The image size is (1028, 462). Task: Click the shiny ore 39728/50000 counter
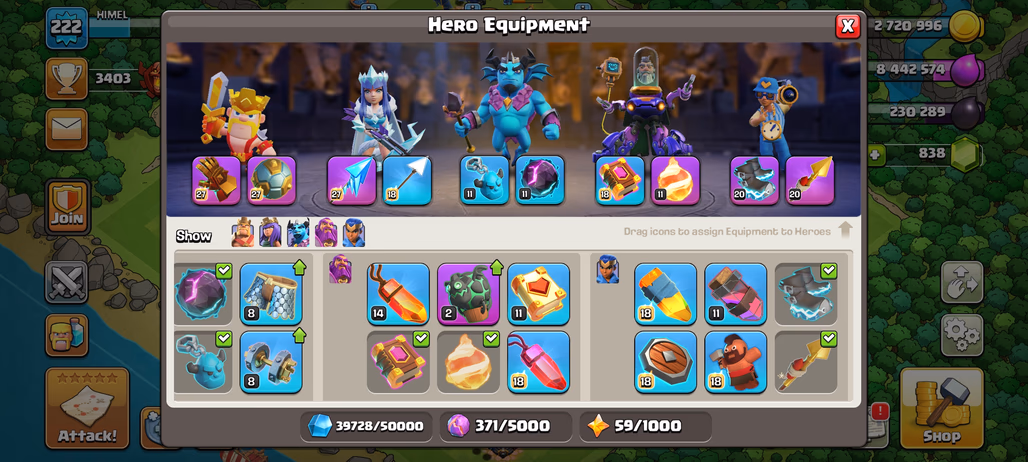coord(366,426)
